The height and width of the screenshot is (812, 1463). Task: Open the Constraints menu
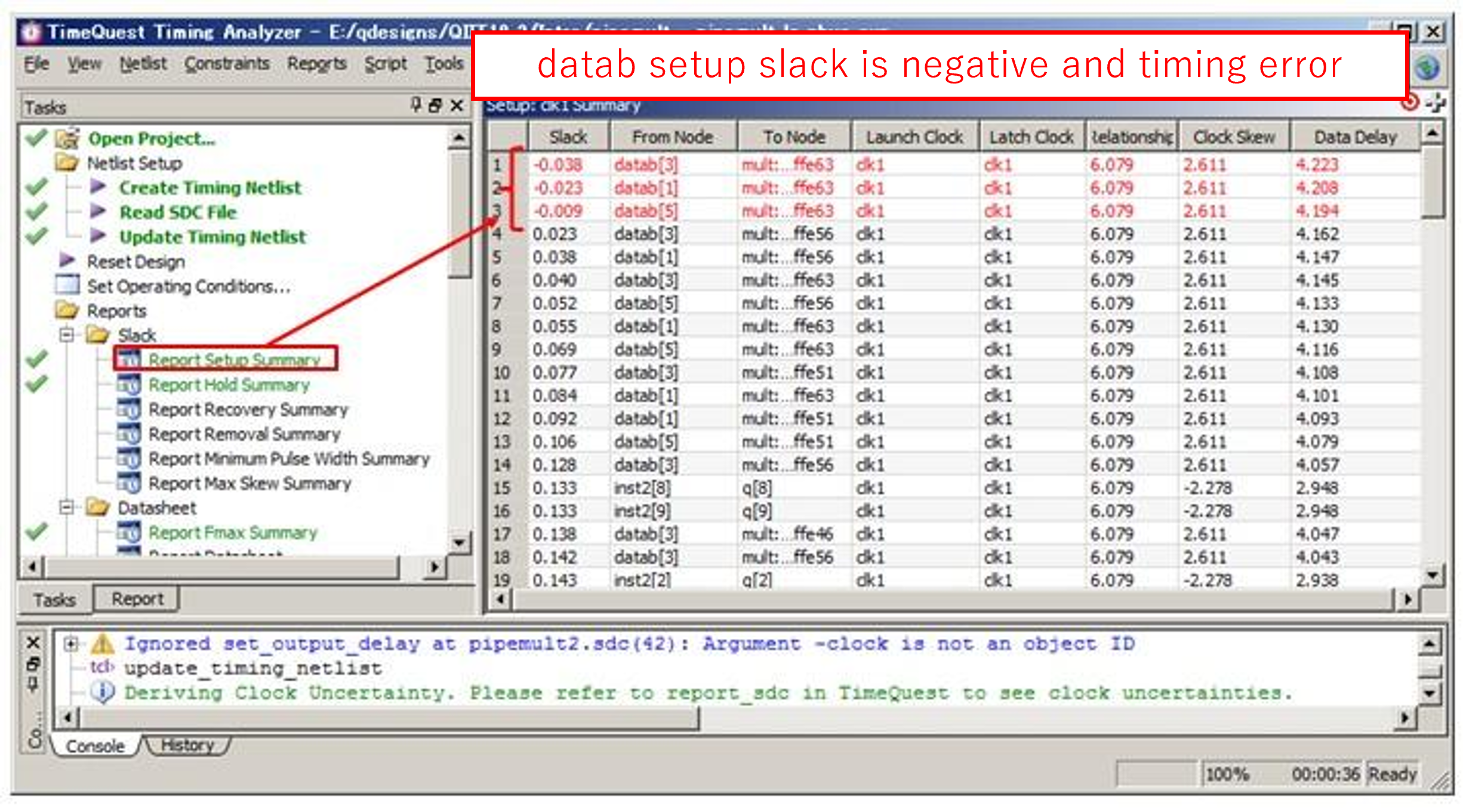pyautogui.click(x=227, y=63)
